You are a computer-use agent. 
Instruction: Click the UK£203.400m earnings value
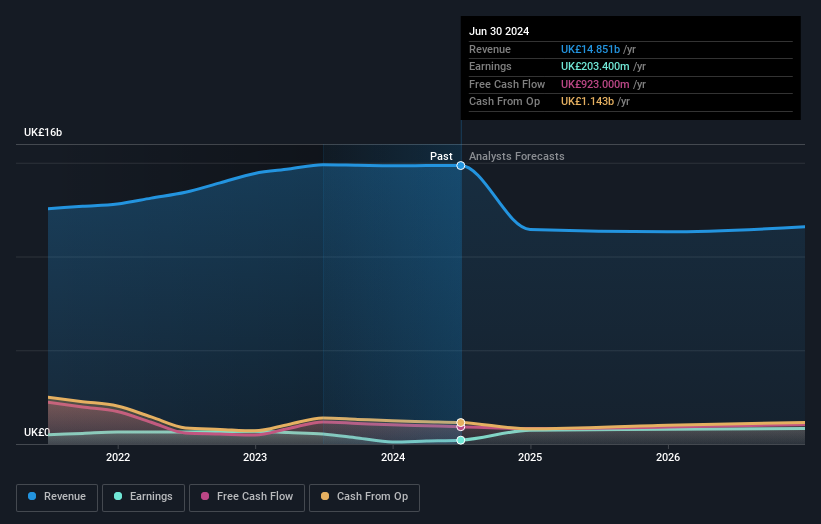pos(595,66)
